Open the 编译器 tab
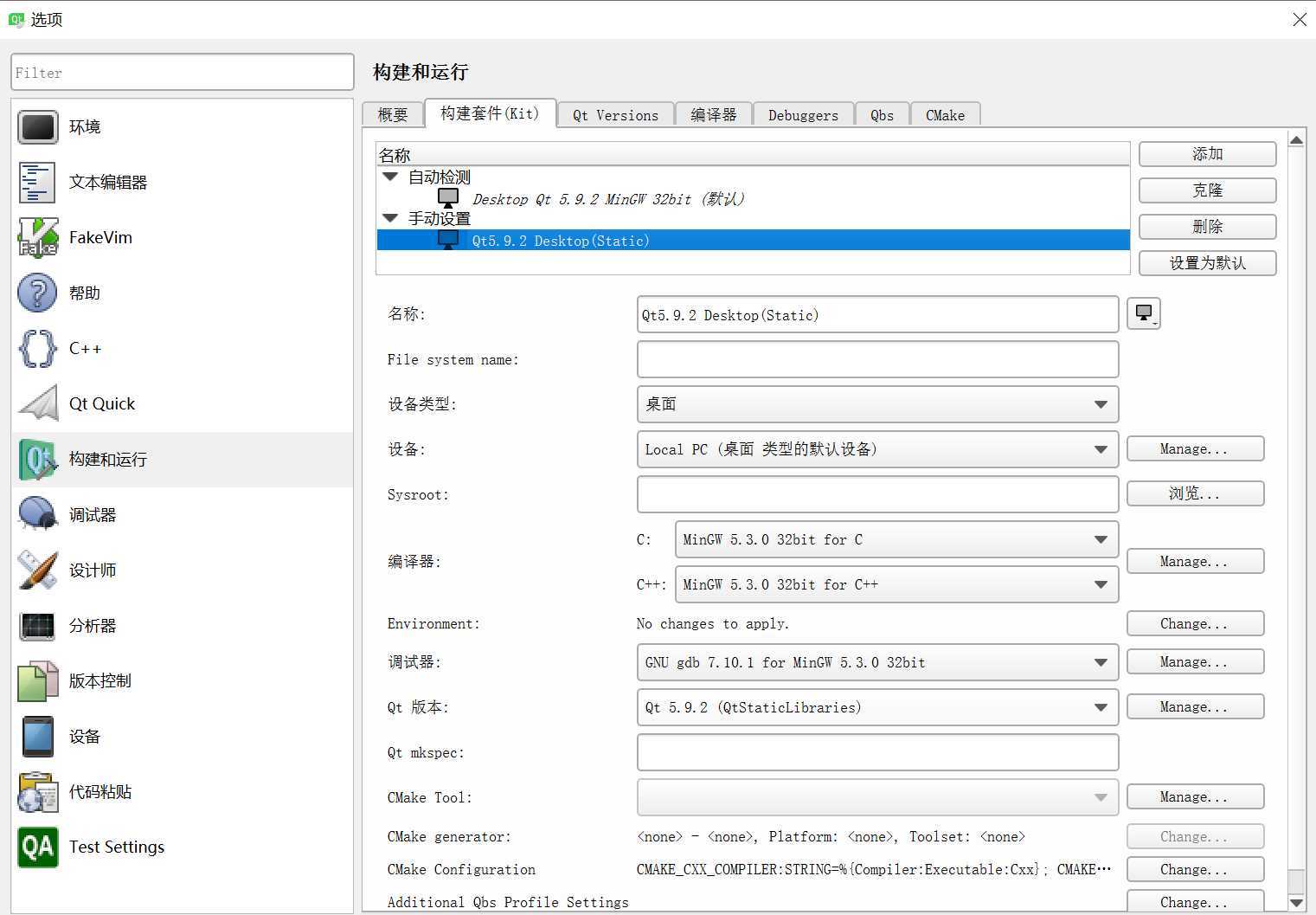This screenshot has width=1316, height=915. pos(714,114)
